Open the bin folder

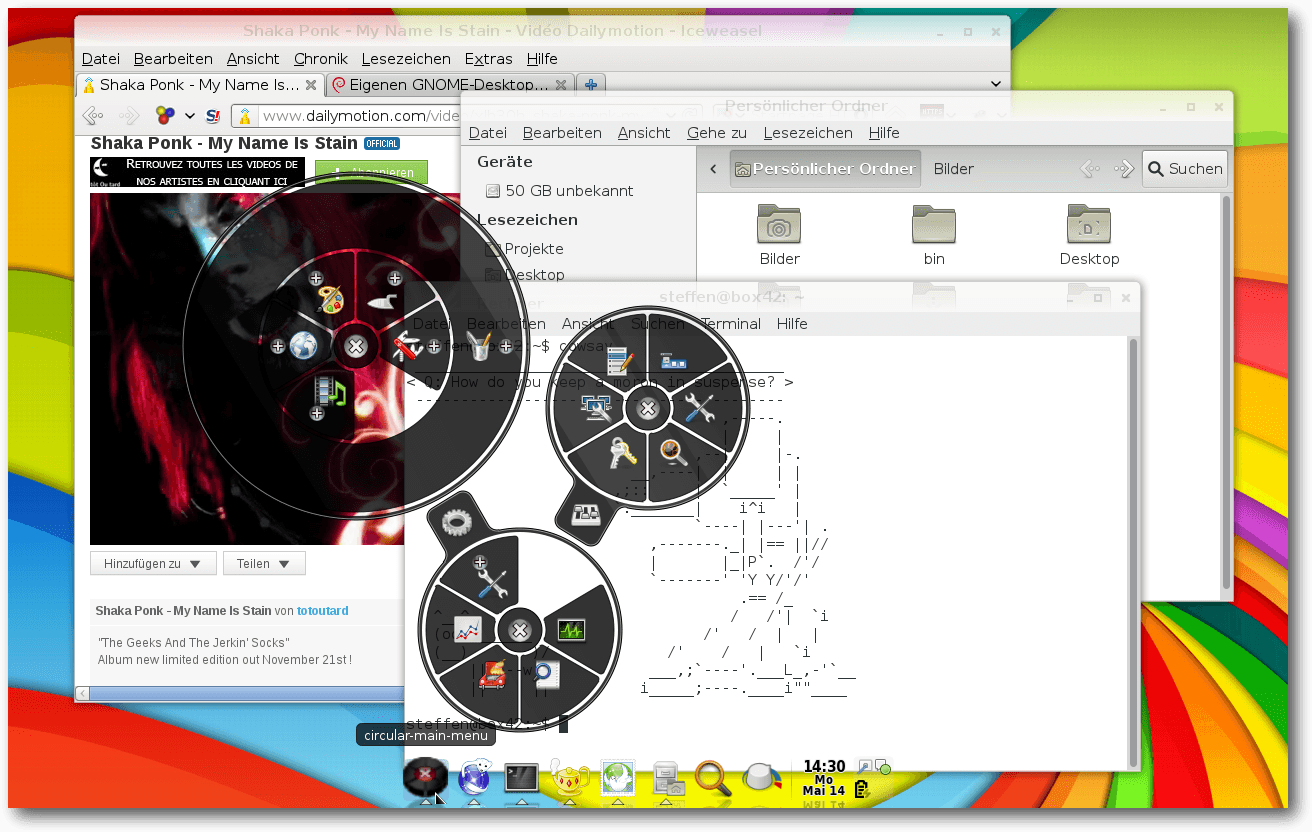click(934, 236)
